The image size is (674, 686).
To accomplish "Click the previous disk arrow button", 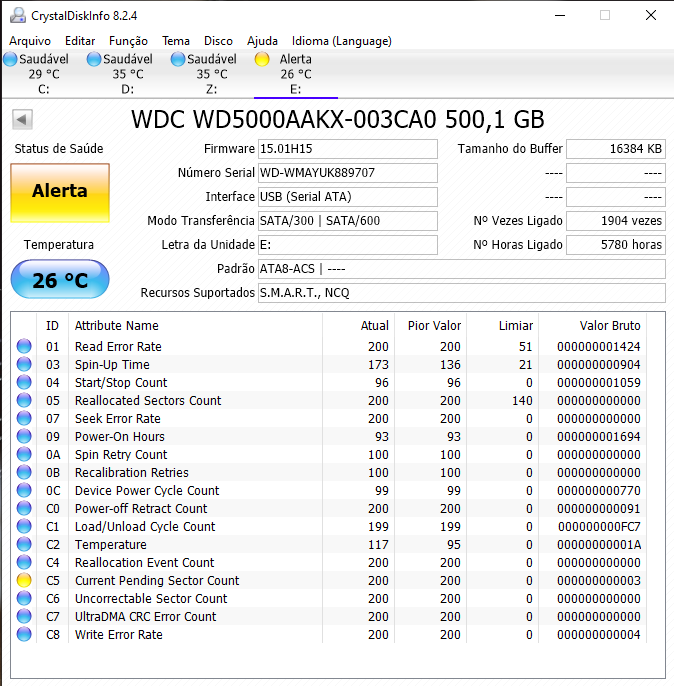I will click(22, 119).
